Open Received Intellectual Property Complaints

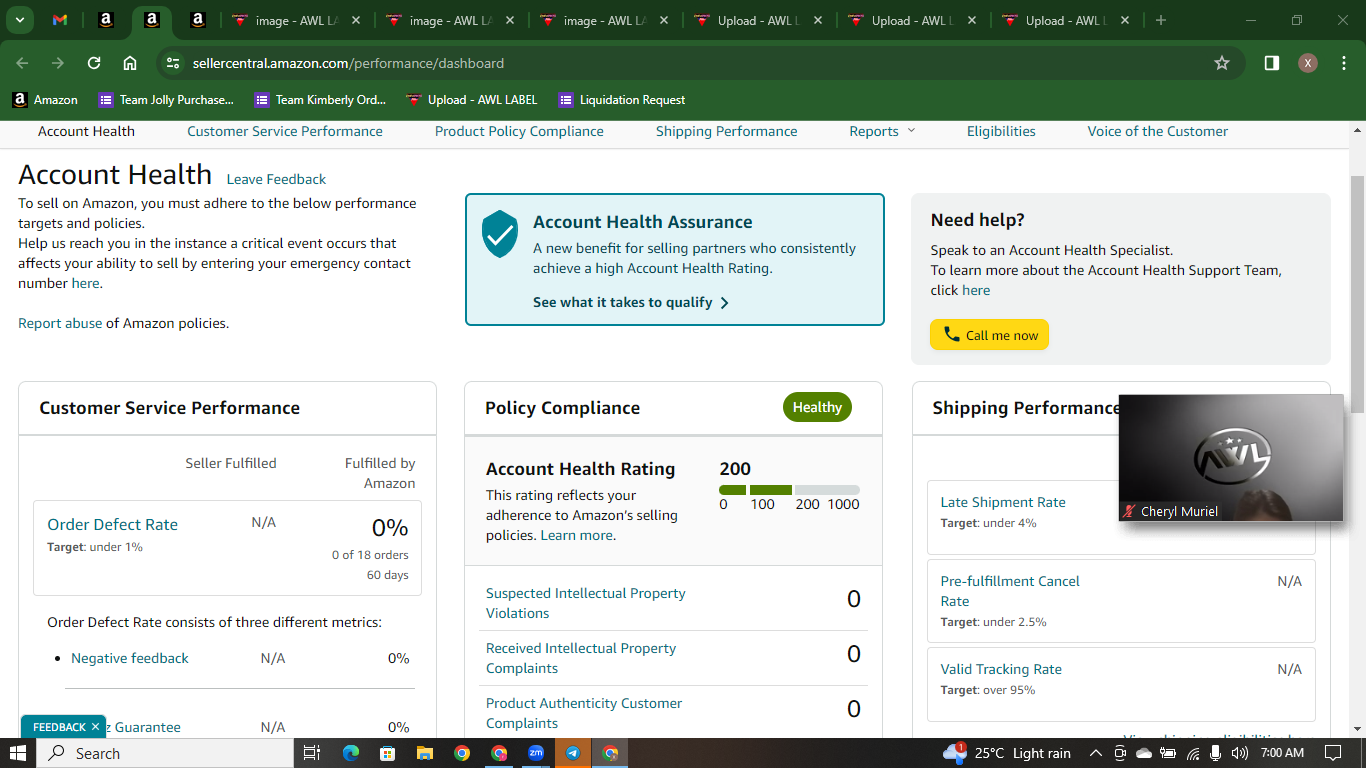[x=581, y=658]
